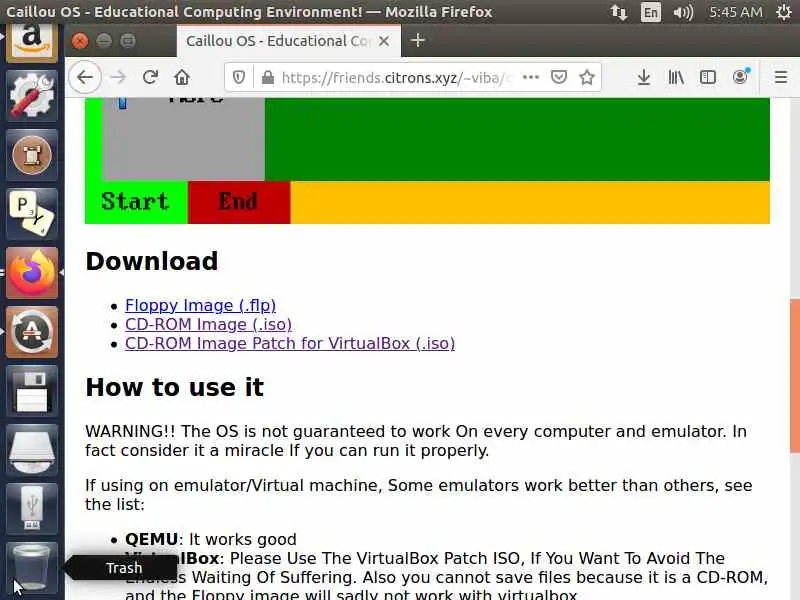The width and height of the screenshot is (800, 600).
Task: Open the downloads panel
Action: (644, 78)
